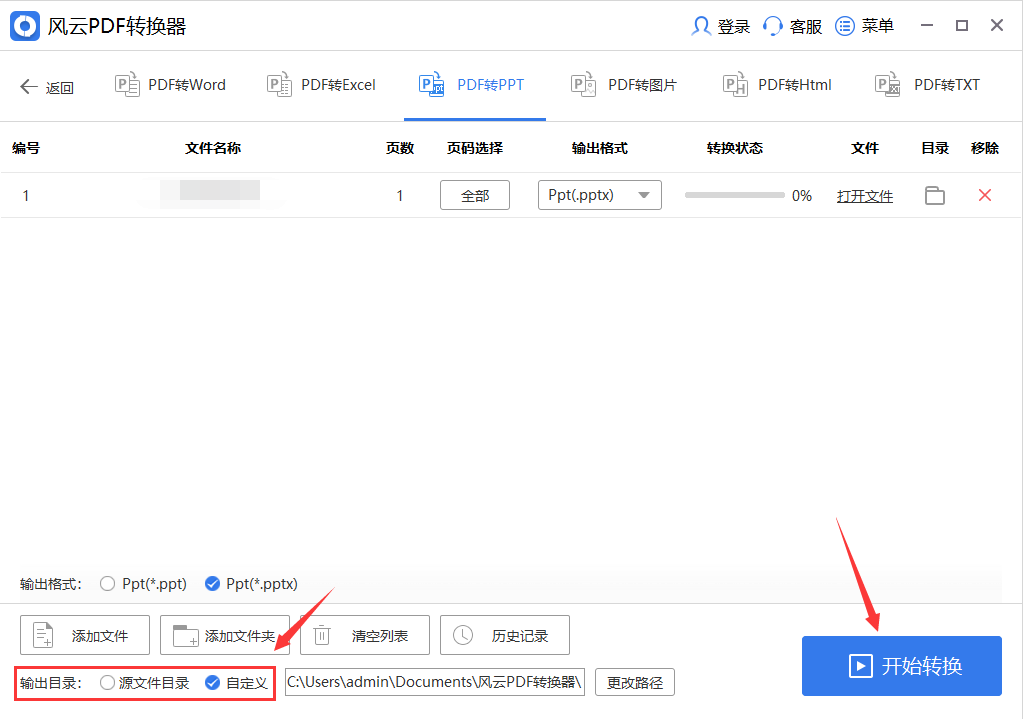Click 登录 text

coord(734,27)
